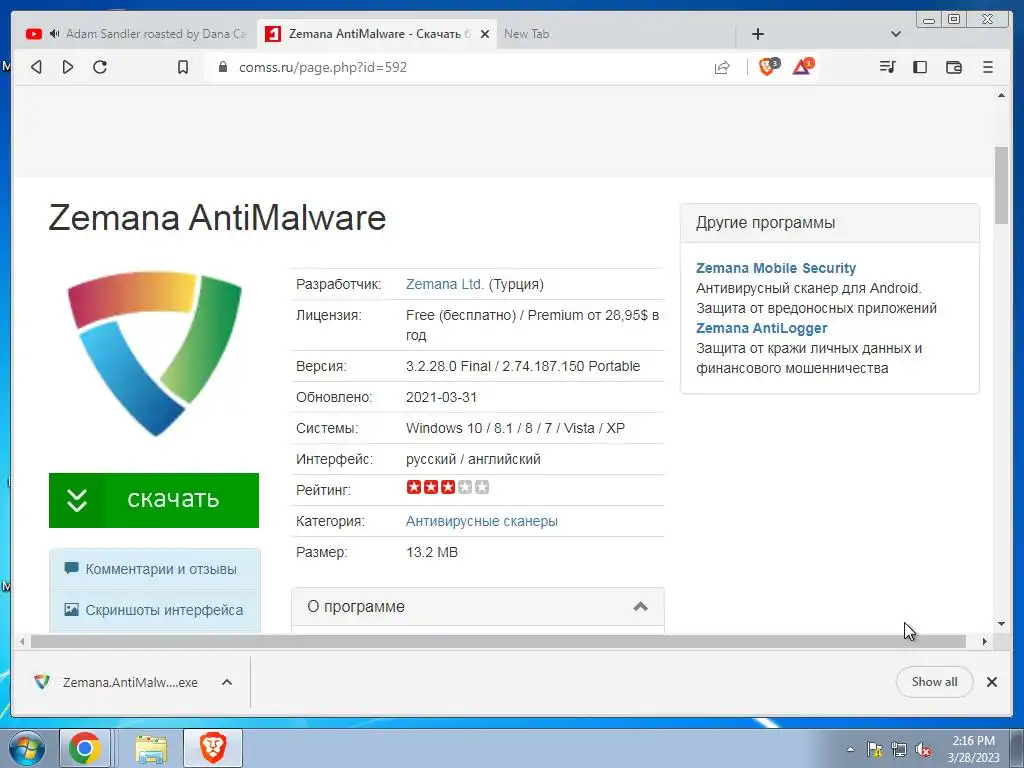Click the horizontal scroll left arrow

pos(22,641)
